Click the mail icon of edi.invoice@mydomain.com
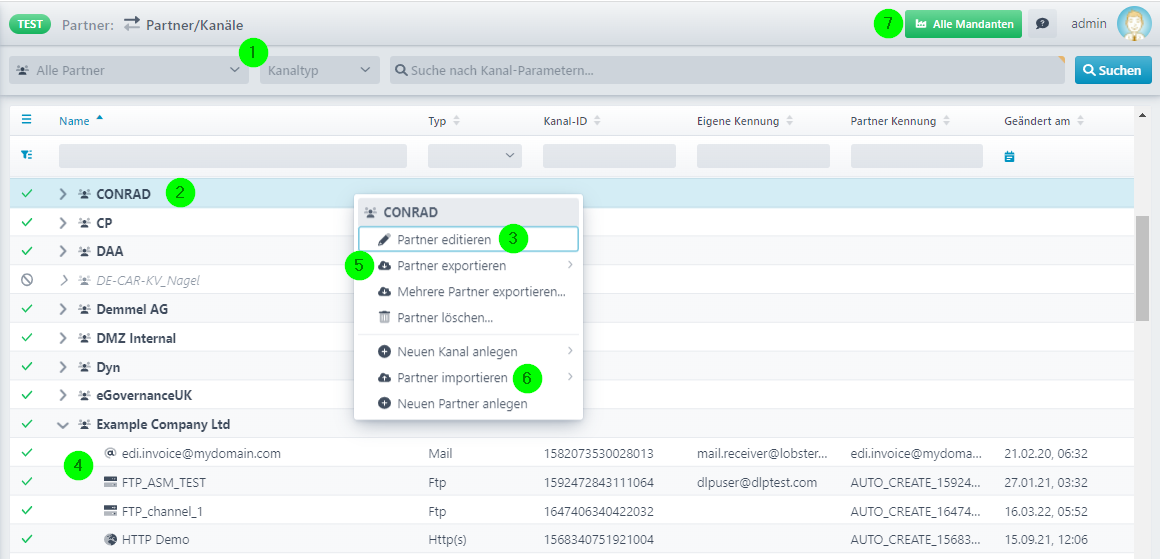 [x=111, y=453]
